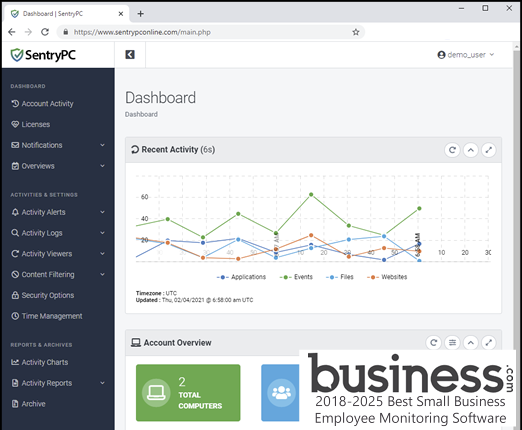Click the Events peak data point at 60
The width and height of the screenshot is (522, 430).
pyautogui.click(x=311, y=194)
